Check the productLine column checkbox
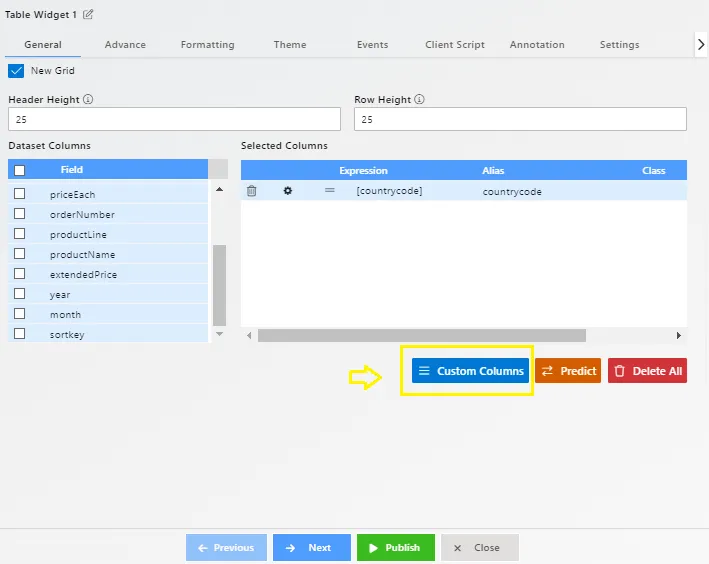Viewport: 709px width, 564px height. tap(19, 233)
